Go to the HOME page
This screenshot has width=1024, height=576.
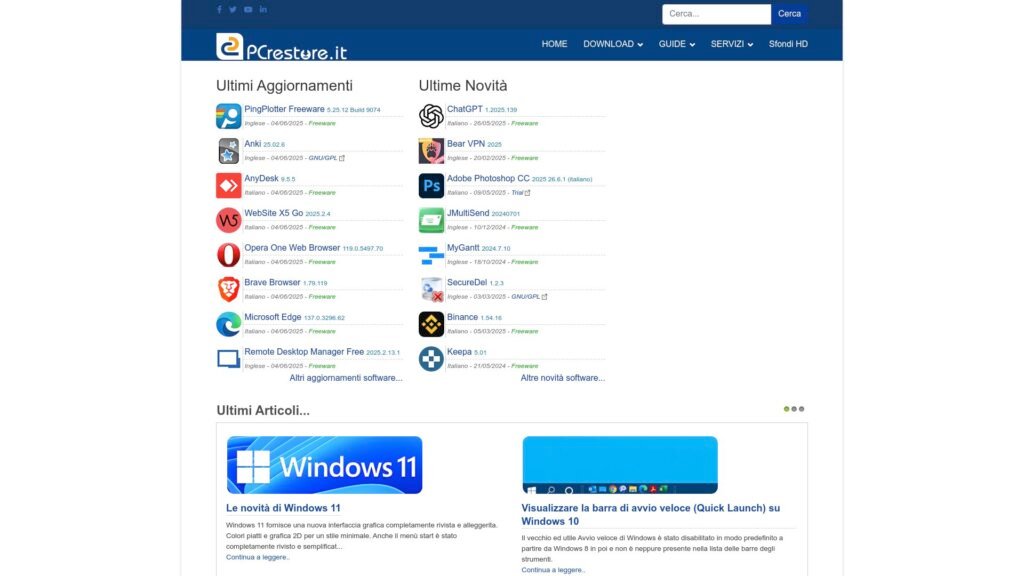point(554,44)
